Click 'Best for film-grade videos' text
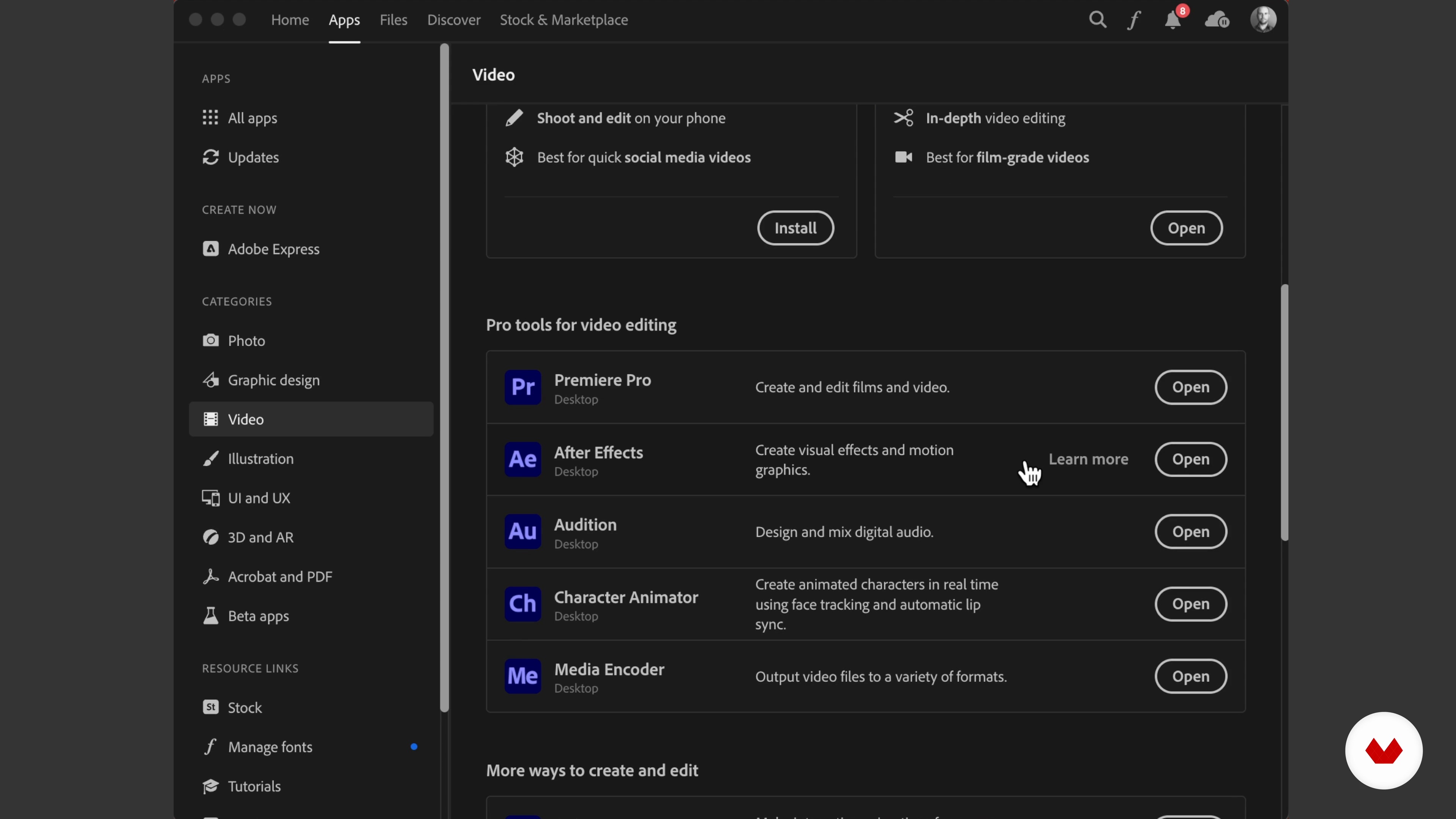The width and height of the screenshot is (1456, 819). click(x=1007, y=157)
